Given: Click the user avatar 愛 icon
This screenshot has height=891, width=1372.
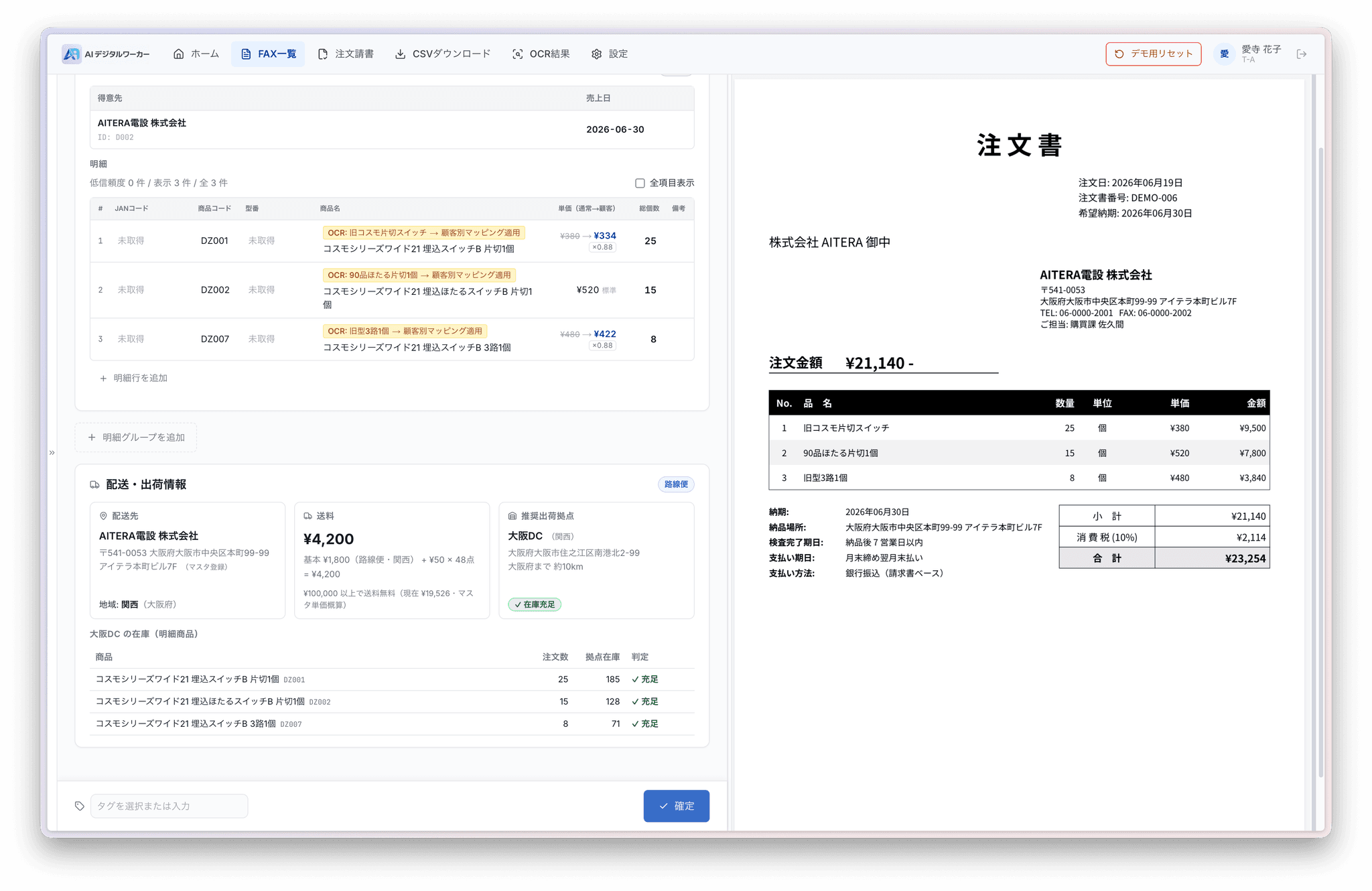Looking at the screenshot, I should pyautogui.click(x=1224, y=54).
